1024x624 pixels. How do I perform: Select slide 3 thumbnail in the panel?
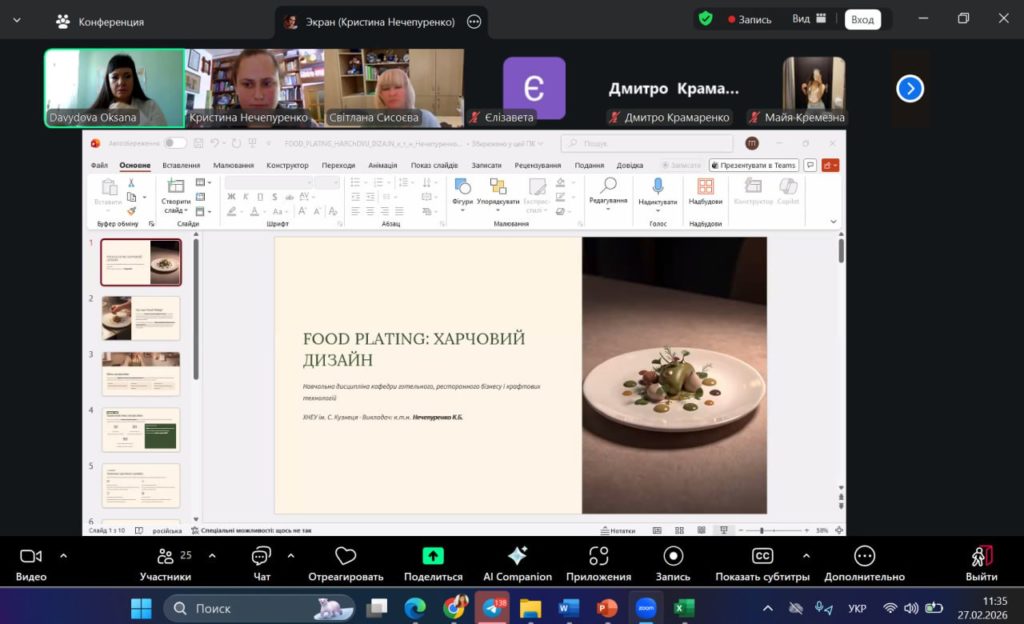click(x=141, y=373)
